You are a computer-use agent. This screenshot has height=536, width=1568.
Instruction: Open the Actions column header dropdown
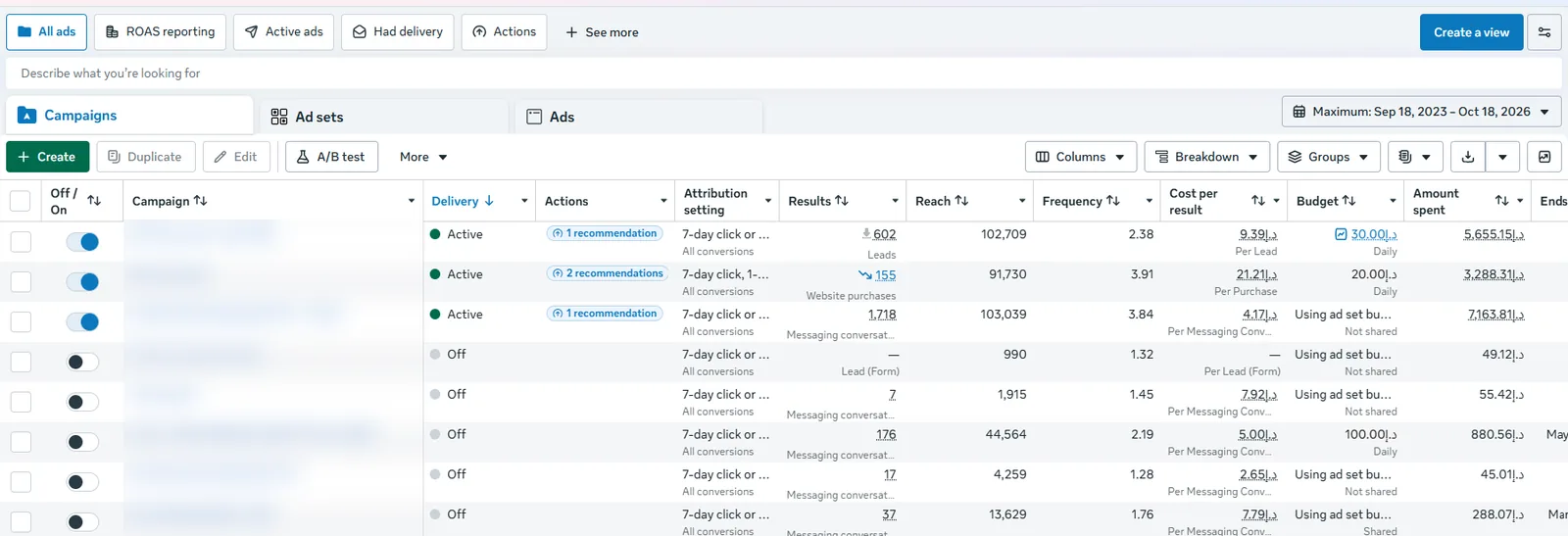click(663, 201)
